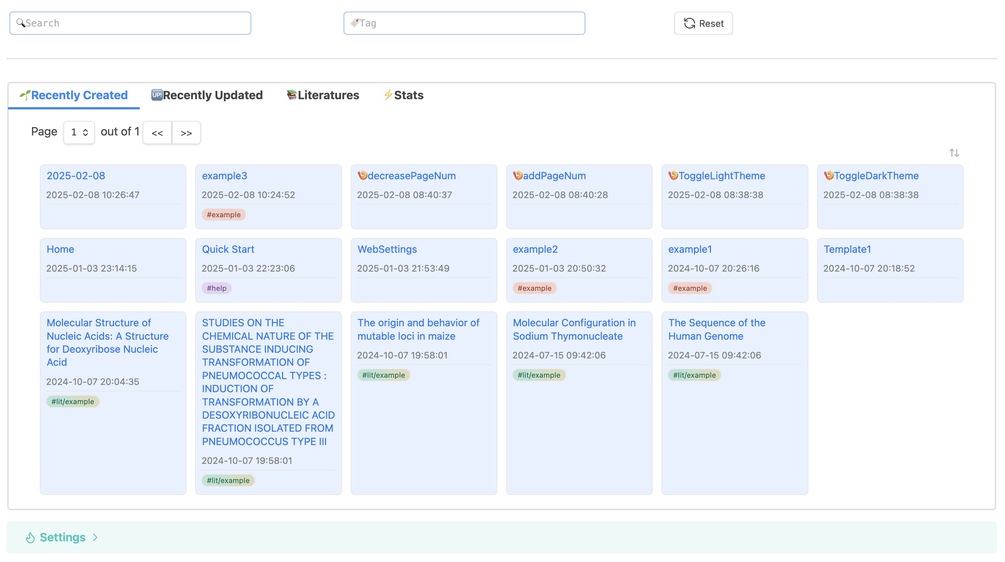Click the emoji icon on ToggleLightTheme
The width and height of the screenshot is (1005, 562).
(x=673, y=176)
